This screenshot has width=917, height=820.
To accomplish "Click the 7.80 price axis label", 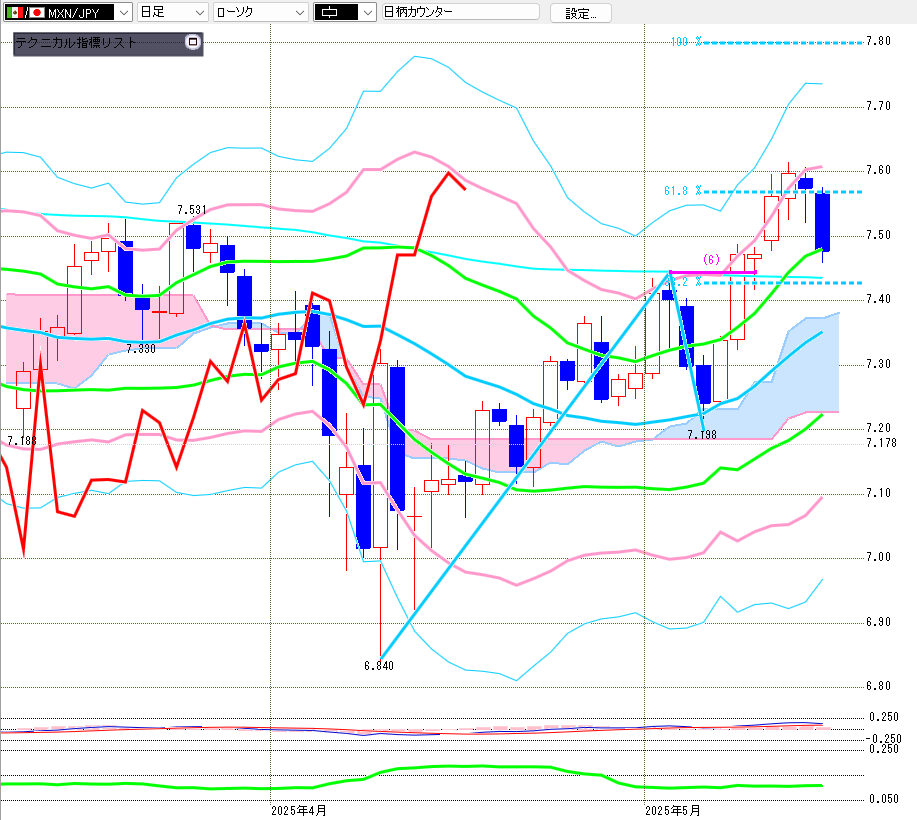I will coord(878,41).
